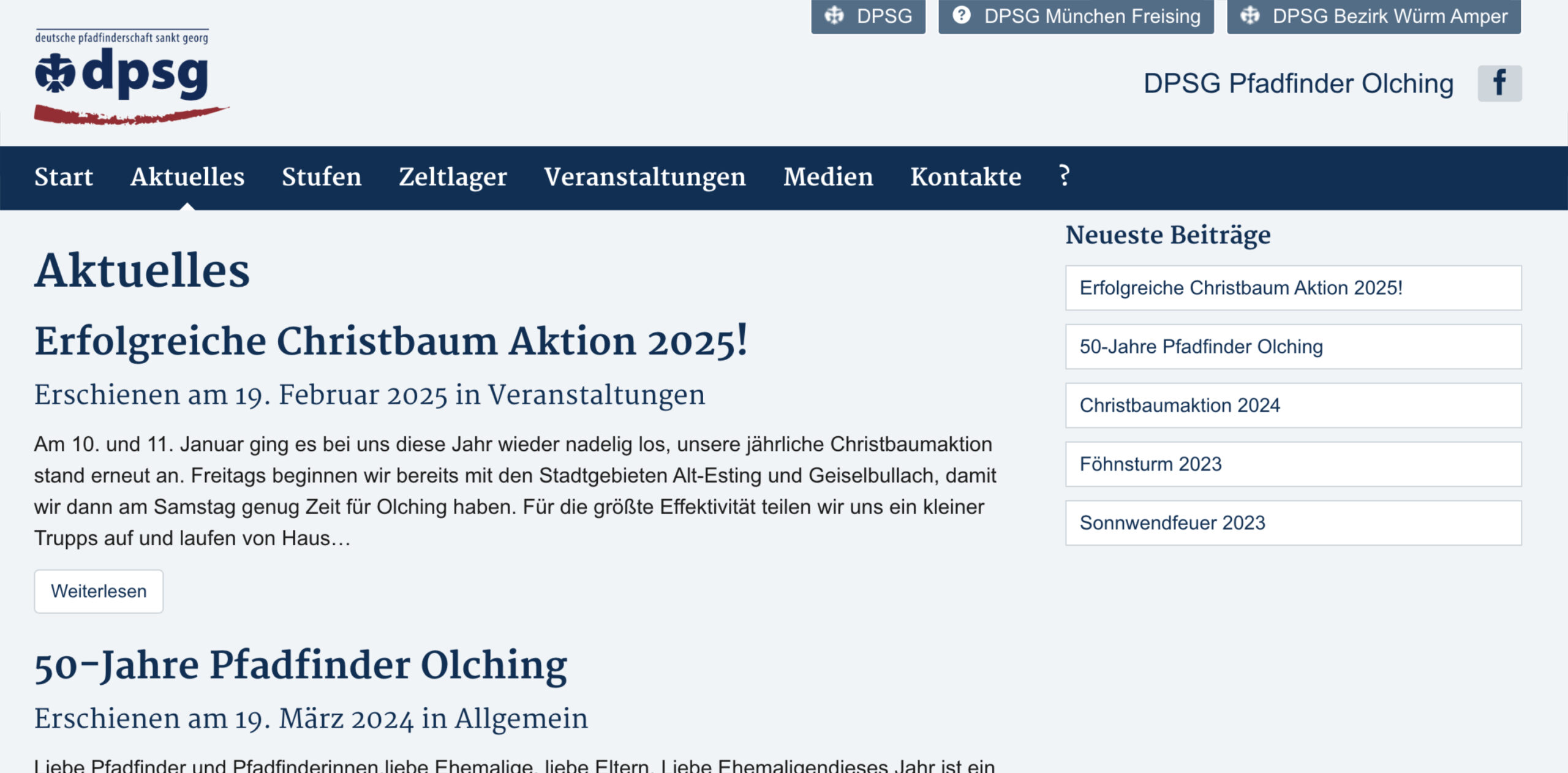Open the question mark menu item
The height and width of the screenshot is (773, 1568).
1064,177
